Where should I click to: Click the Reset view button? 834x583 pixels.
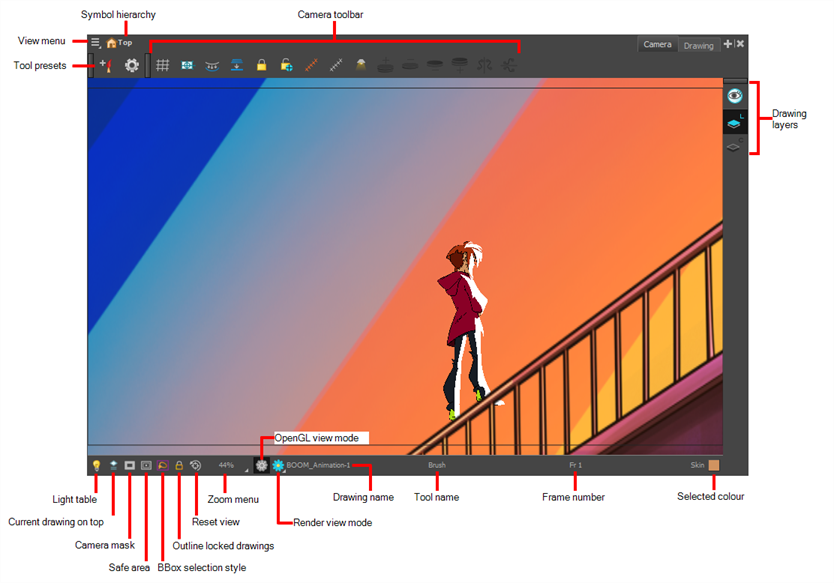196,465
